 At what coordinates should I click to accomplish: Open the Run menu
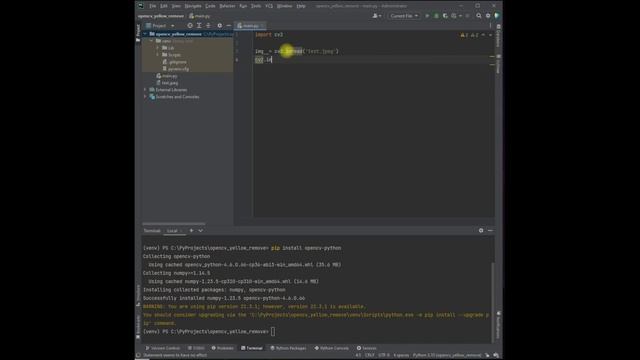[x=243, y=6]
